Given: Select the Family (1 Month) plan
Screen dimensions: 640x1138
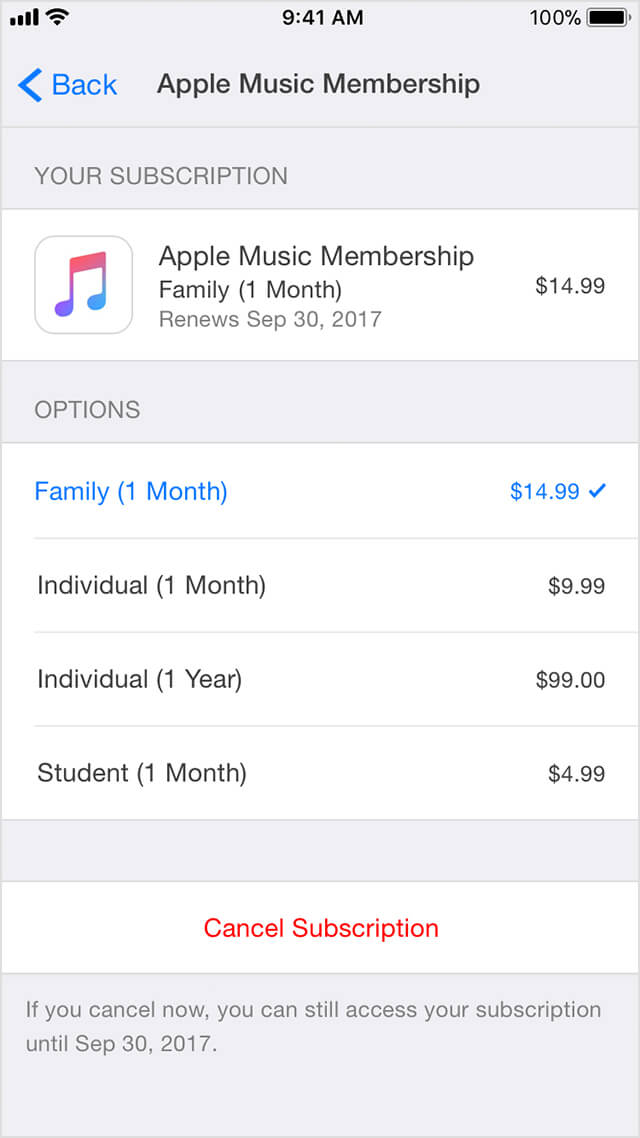Looking at the screenshot, I should tap(131, 491).
